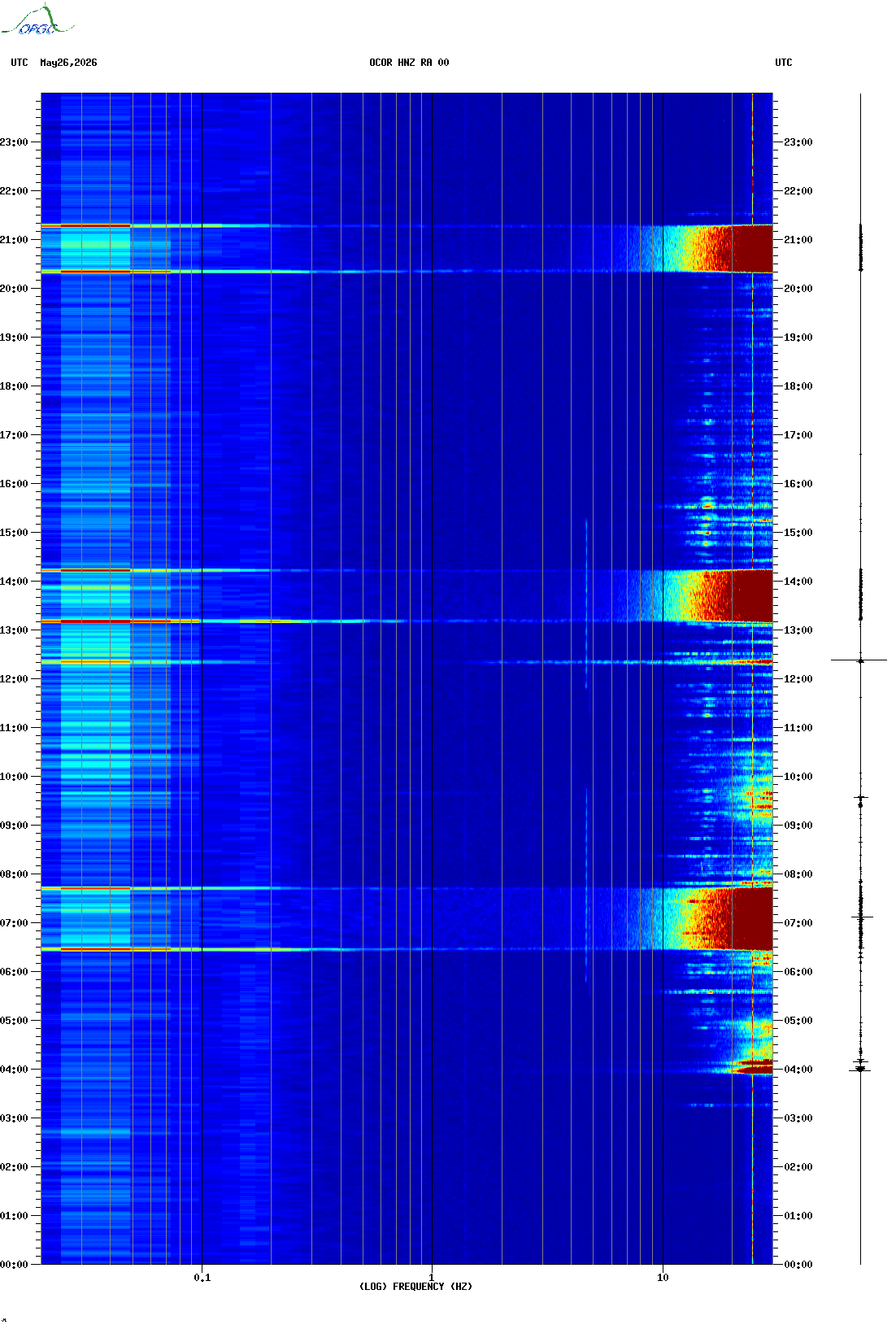The height and width of the screenshot is (1329, 896).
Task: Click the 10 Hz frequency axis label
Action: tap(663, 1278)
